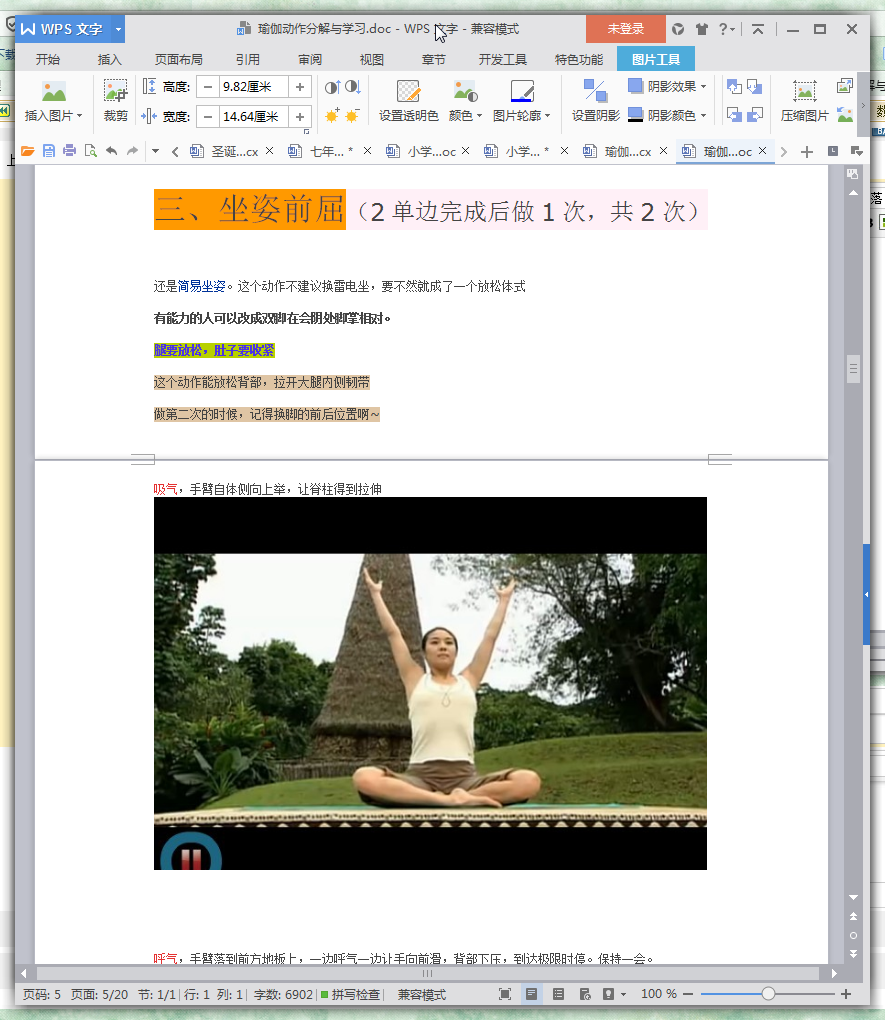Nudge shadow right

point(755,115)
